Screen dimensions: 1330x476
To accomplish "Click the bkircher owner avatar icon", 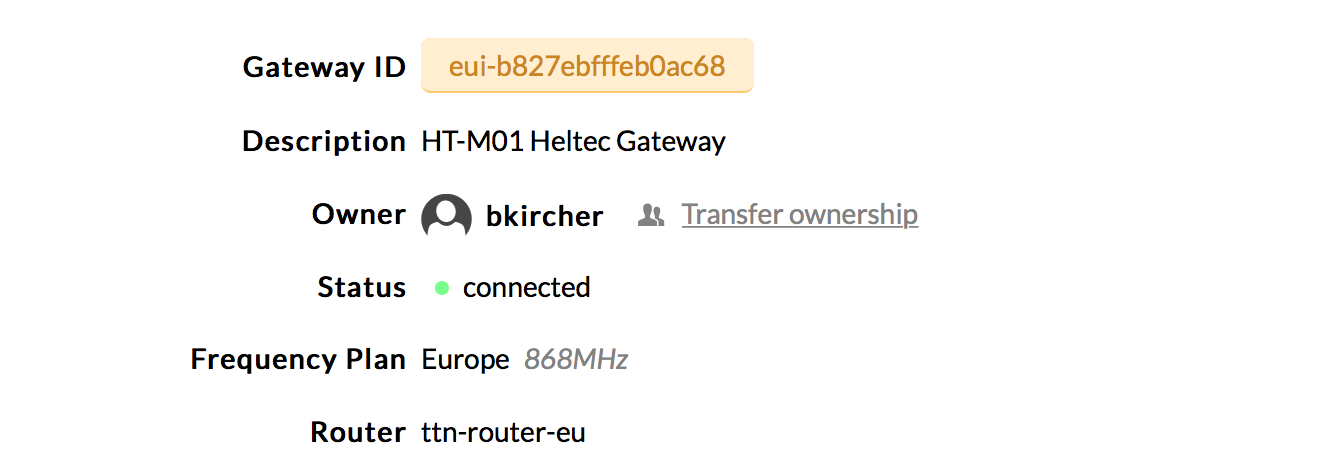I will pyautogui.click(x=446, y=216).
